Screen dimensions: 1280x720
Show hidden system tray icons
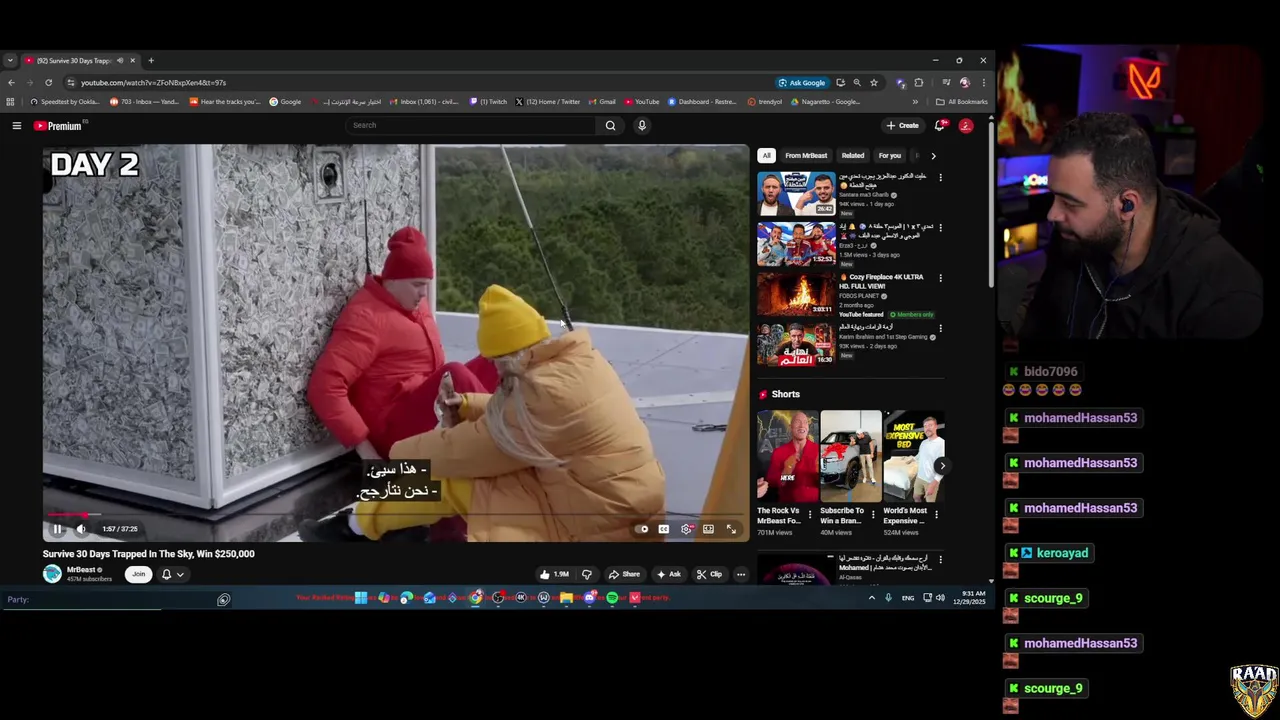point(871,598)
